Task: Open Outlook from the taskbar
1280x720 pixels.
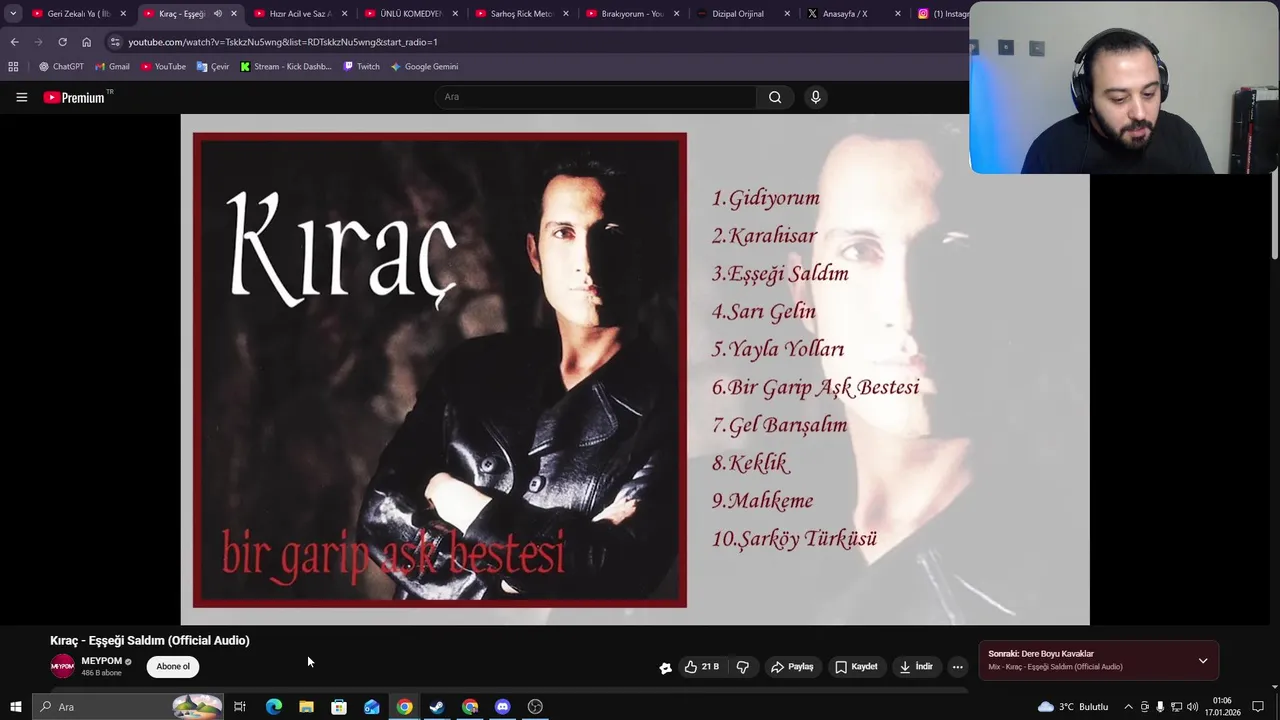Action: 372,707
